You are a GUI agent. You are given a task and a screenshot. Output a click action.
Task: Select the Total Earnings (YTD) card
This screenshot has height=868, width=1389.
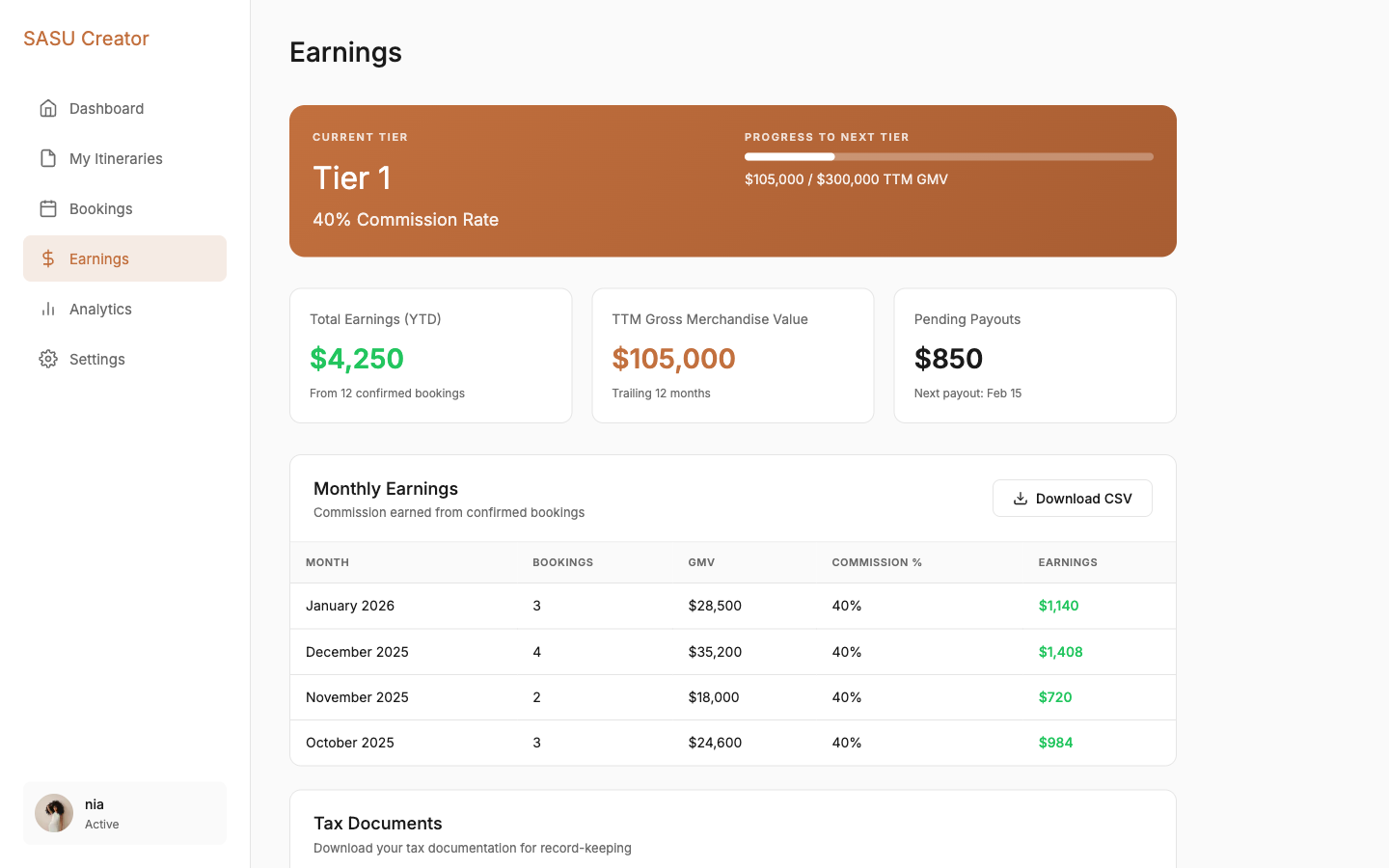(x=430, y=355)
